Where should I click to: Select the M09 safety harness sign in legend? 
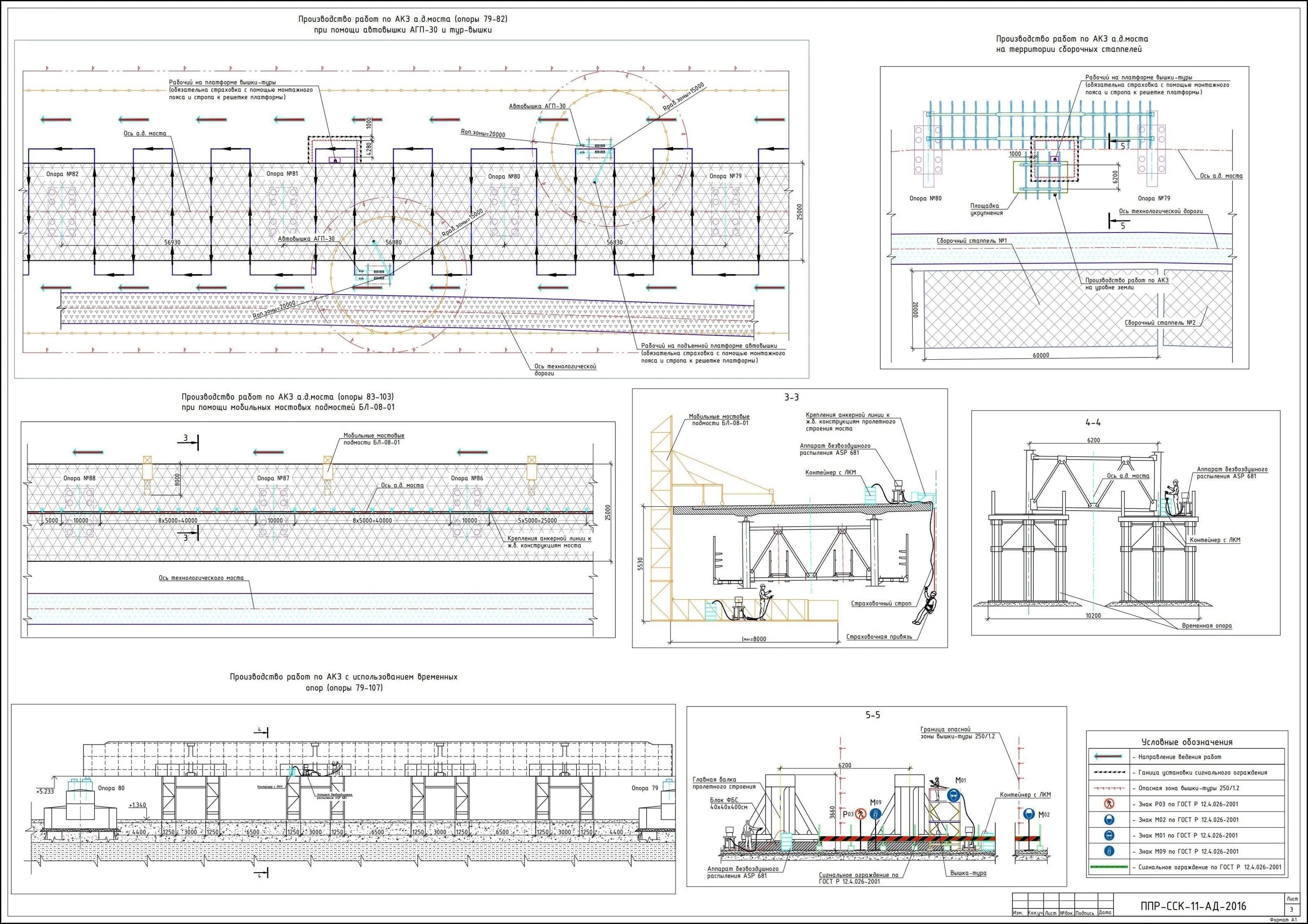[x=1109, y=851]
